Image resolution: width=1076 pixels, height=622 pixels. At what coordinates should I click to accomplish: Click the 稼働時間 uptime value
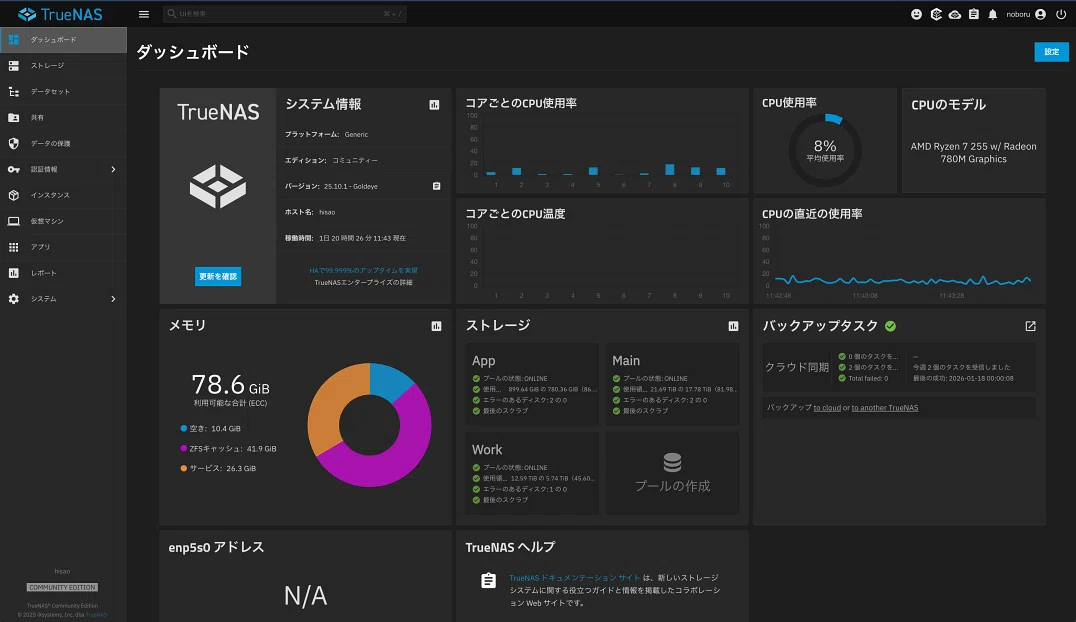point(362,238)
